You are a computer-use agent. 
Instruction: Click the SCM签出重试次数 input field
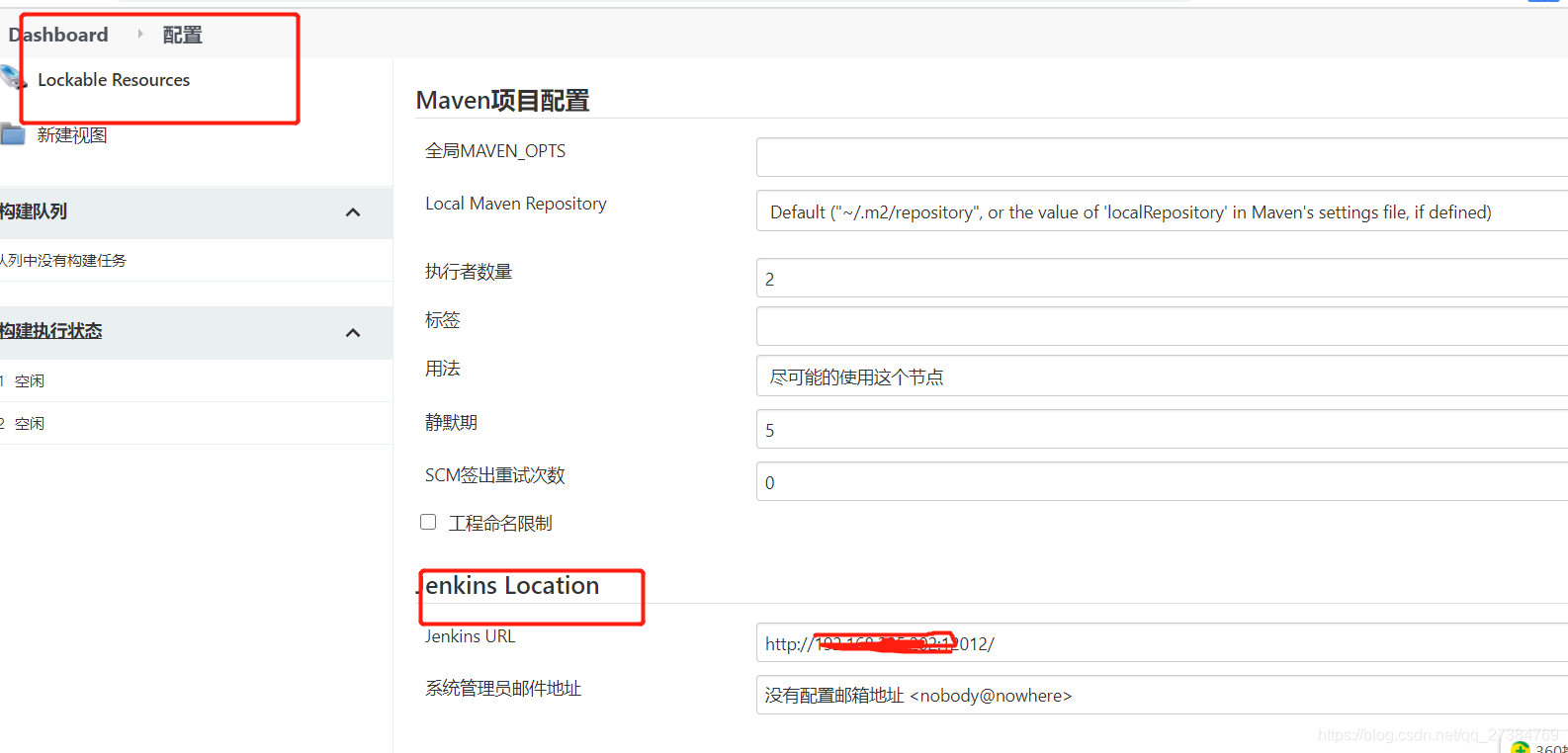point(1162,482)
